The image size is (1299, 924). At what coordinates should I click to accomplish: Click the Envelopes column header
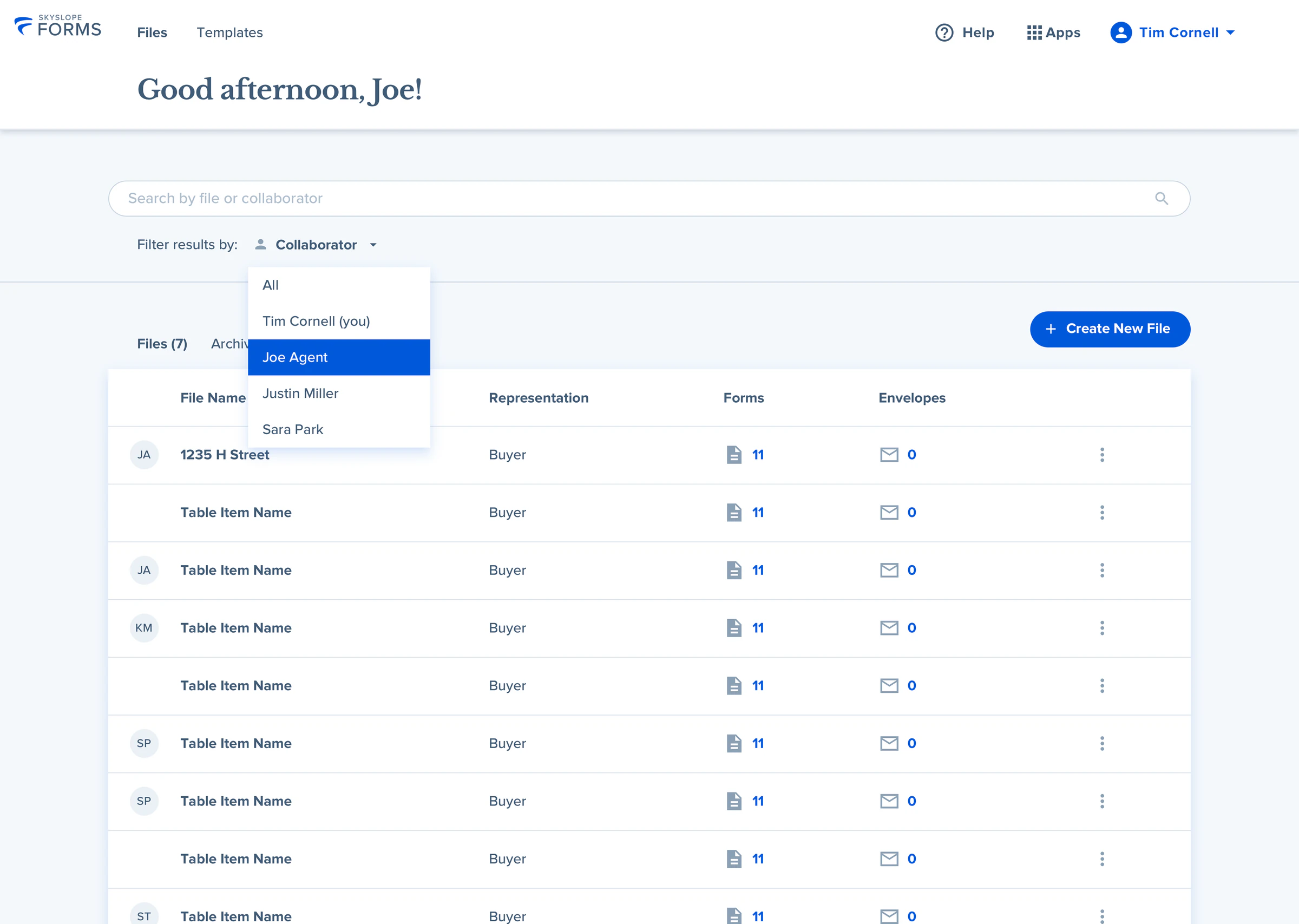(x=911, y=398)
